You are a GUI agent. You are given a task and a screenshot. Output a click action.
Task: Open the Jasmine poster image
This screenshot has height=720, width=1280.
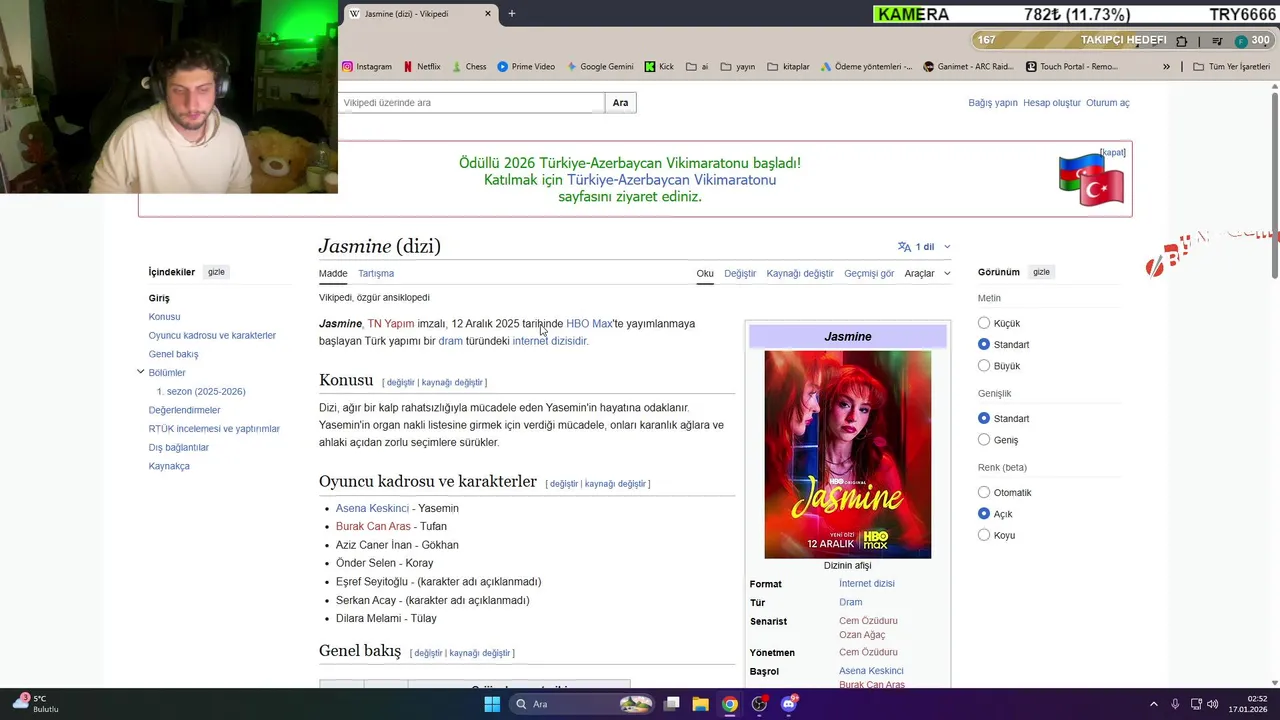pos(848,454)
